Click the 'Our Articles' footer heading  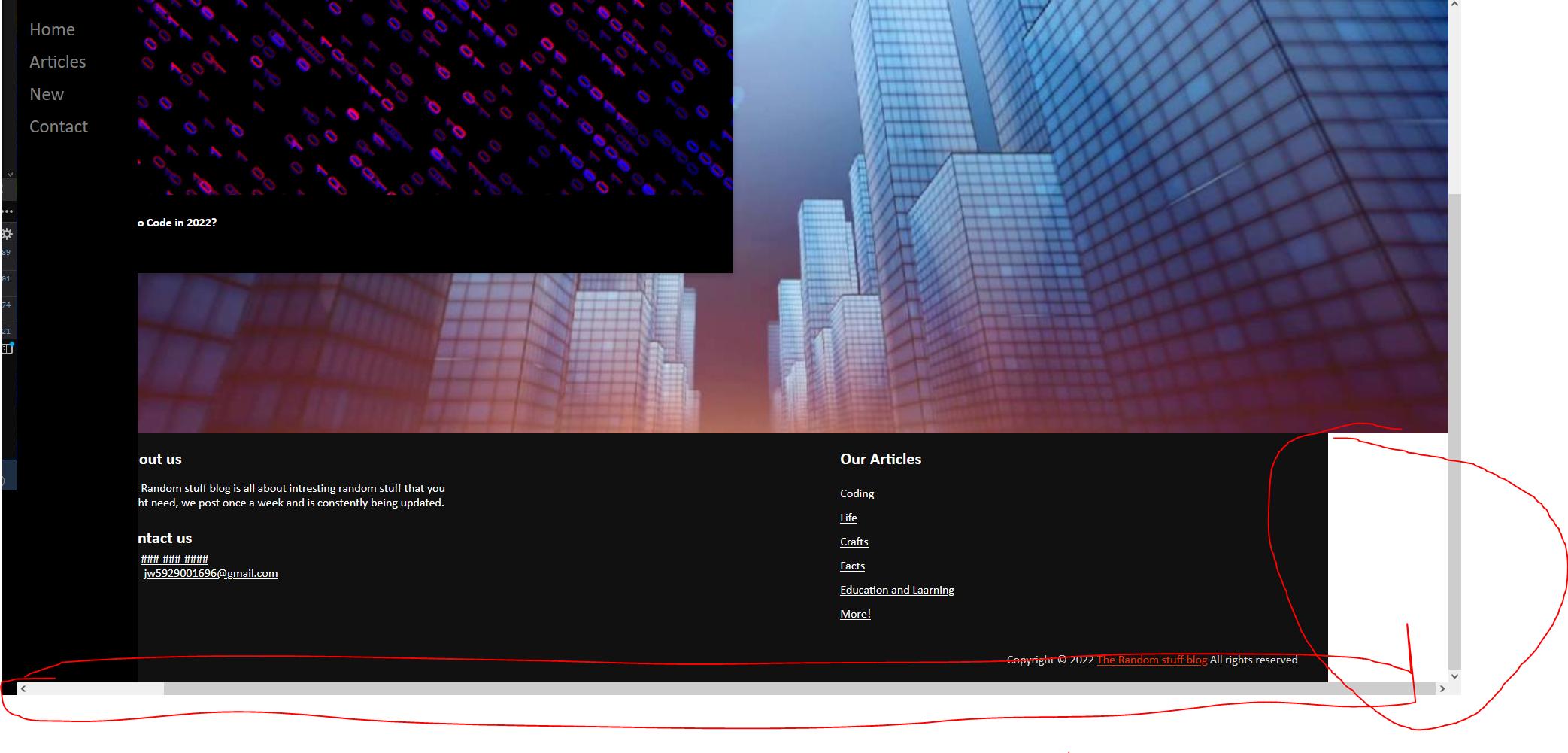tap(881, 459)
